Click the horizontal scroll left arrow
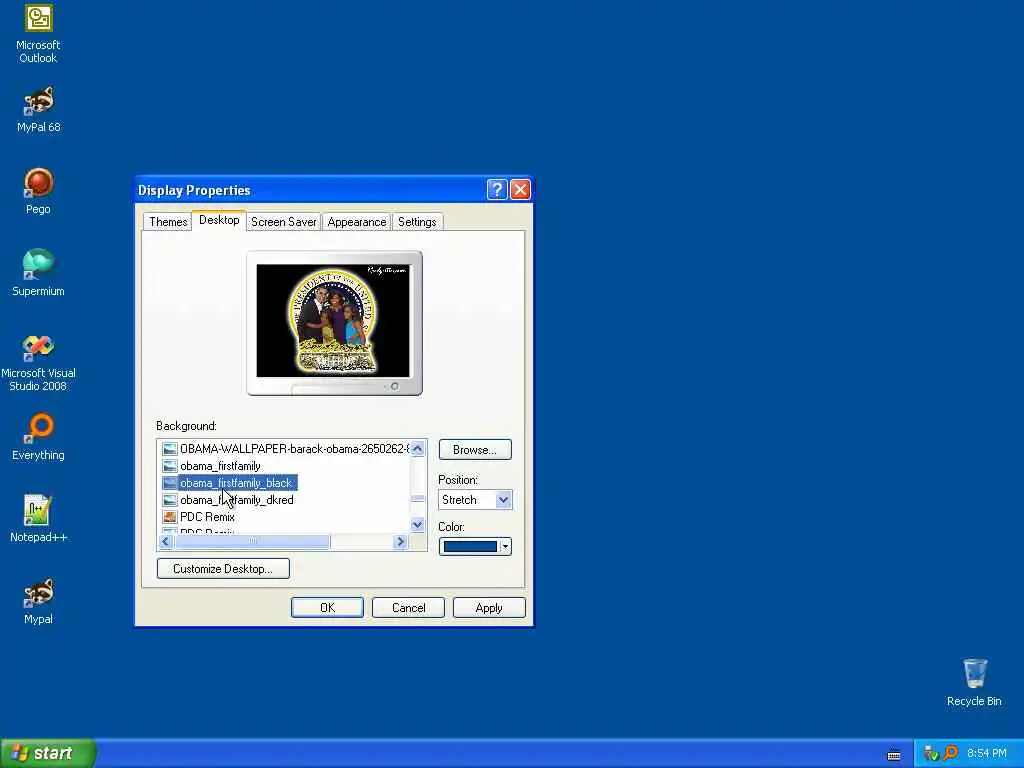Viewport: 1024px width, 768px height. tap(166, 541)
